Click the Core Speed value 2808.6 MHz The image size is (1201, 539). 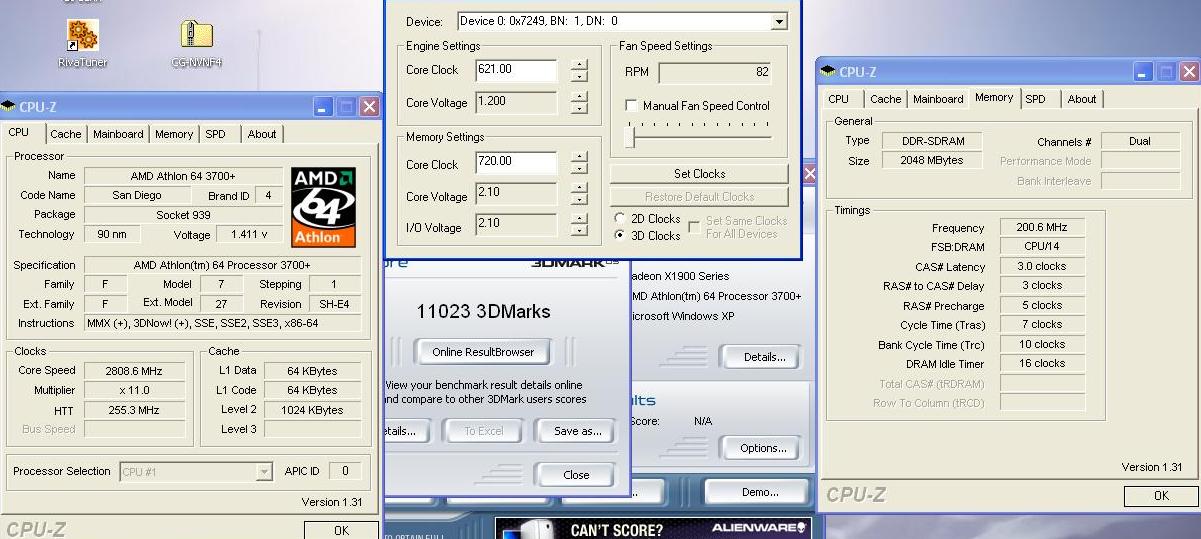134,371
